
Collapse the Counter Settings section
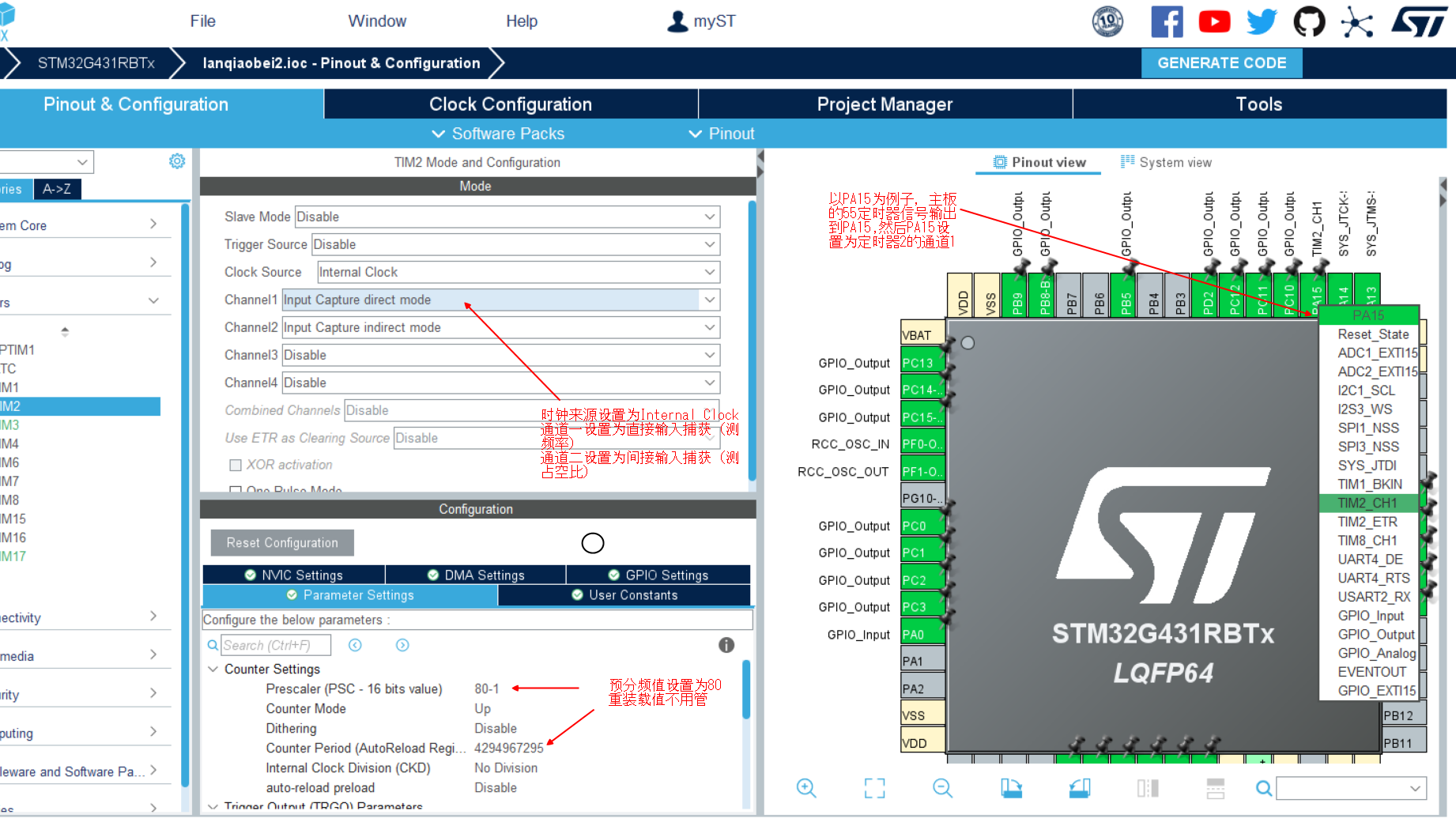click(x=213, y=669)
